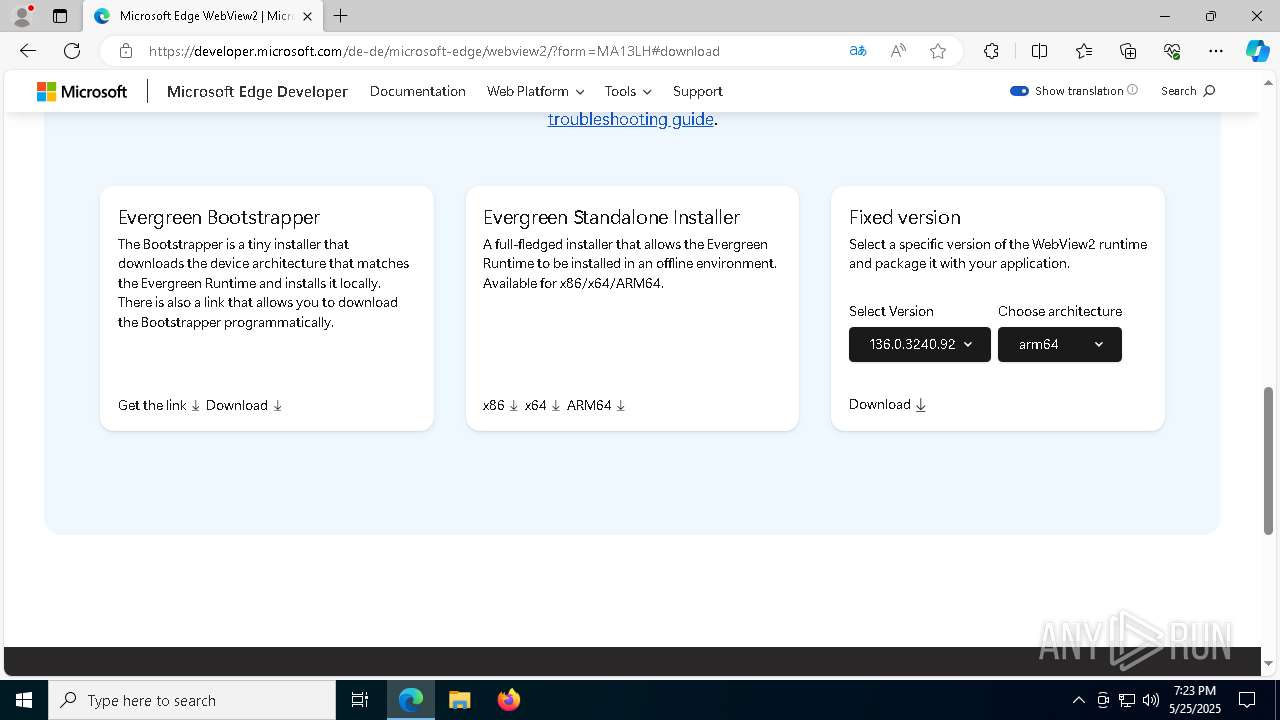Open the tab actions menu icon

(60, 16)
